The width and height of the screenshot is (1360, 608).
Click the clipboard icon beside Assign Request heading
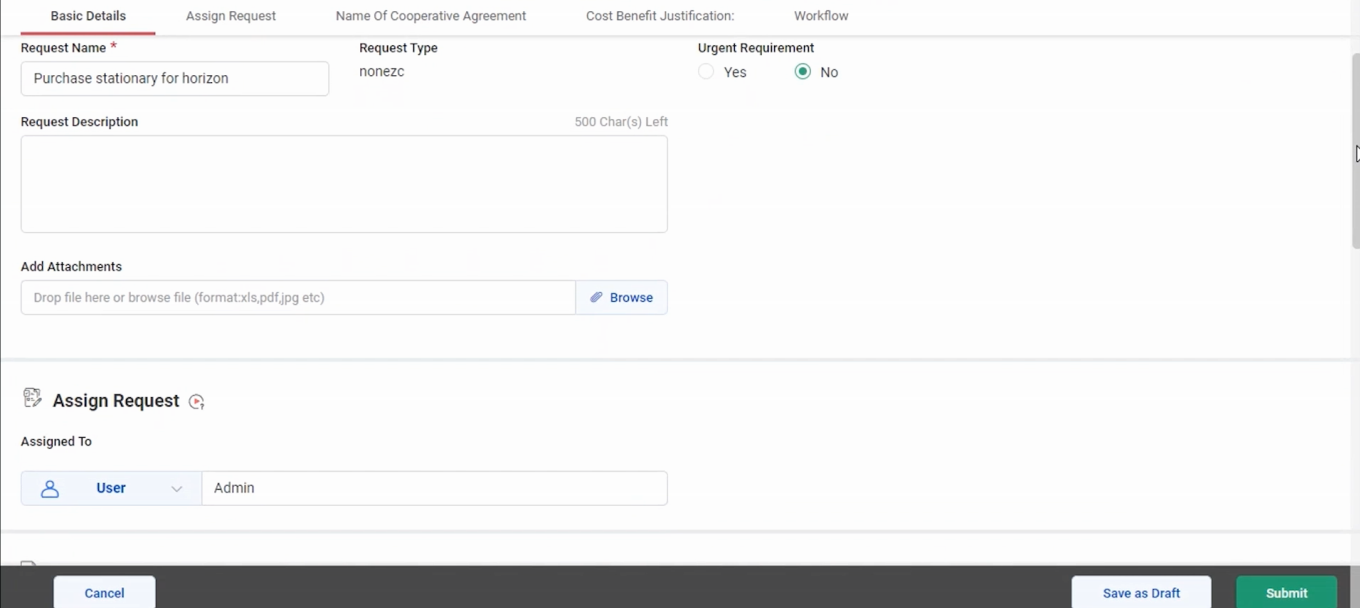point(32,398)
